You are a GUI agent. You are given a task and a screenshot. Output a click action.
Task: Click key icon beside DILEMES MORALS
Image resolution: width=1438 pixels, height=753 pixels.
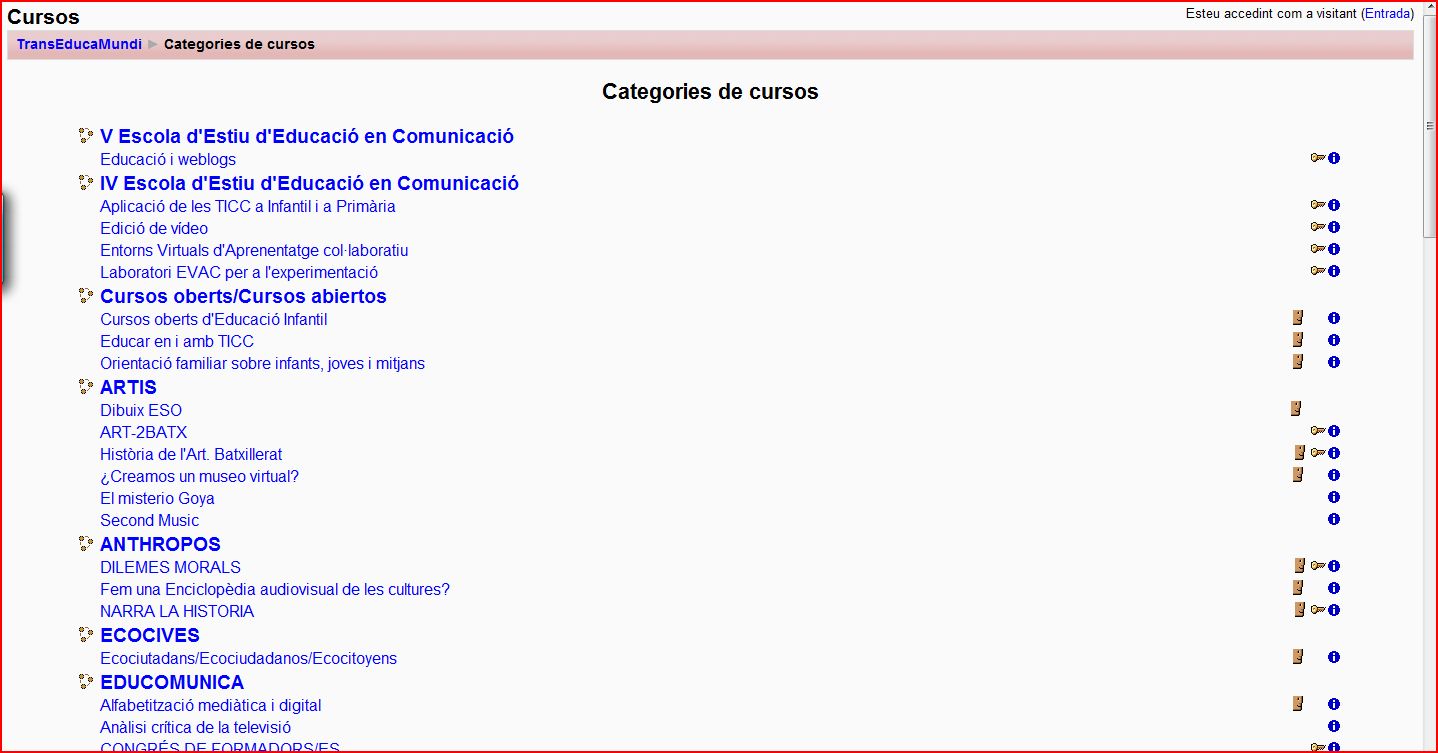1317,566
